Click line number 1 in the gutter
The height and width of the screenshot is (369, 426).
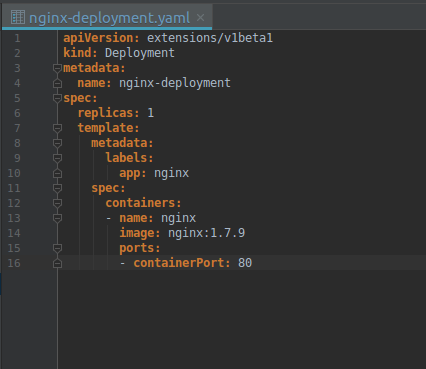17,38
